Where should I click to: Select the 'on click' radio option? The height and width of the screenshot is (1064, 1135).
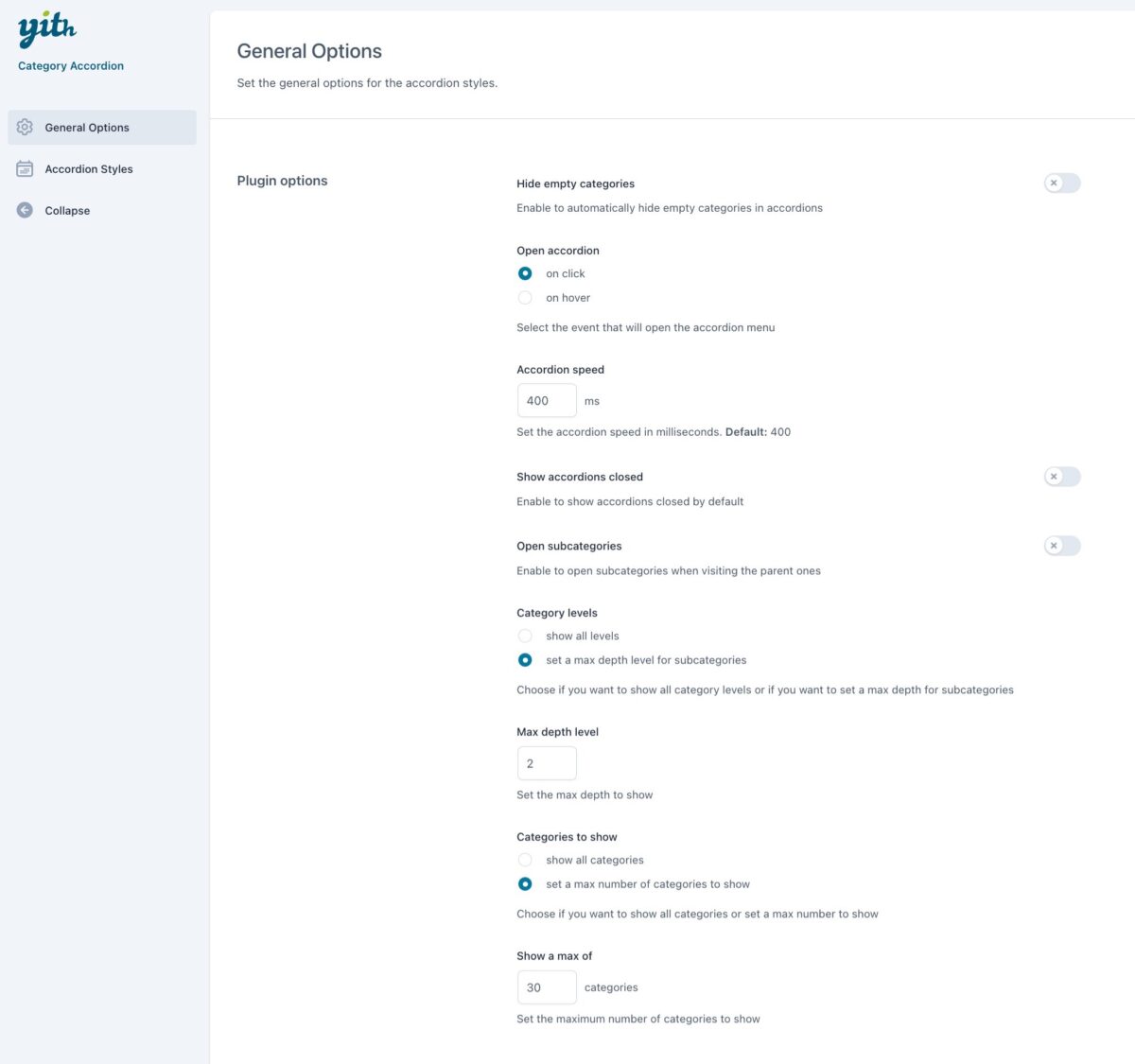click(x=525, y=273)
